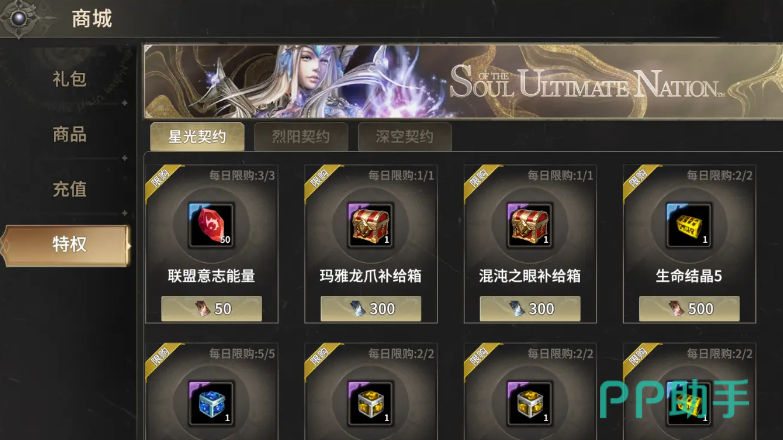Tap the yellow cube icon in third column

530,403
